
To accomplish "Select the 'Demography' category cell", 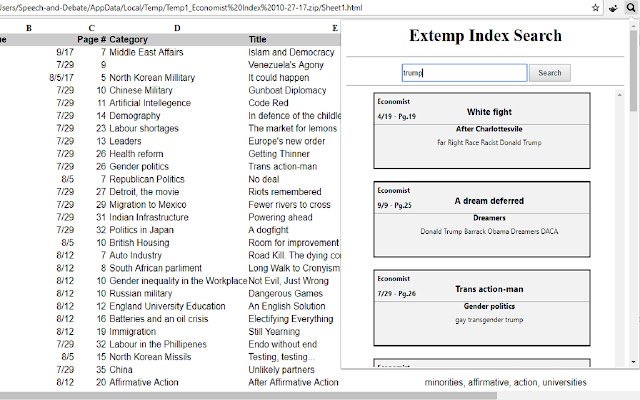I will click(135, 116).
